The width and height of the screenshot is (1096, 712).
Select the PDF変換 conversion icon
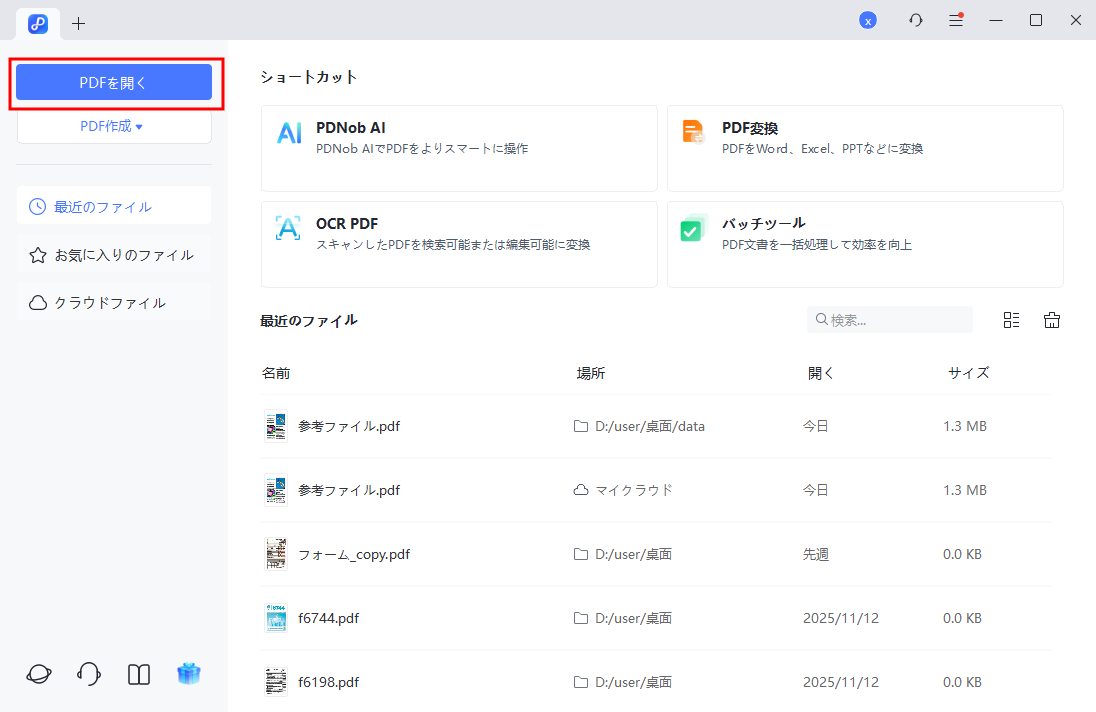click(x=694, y=131)
